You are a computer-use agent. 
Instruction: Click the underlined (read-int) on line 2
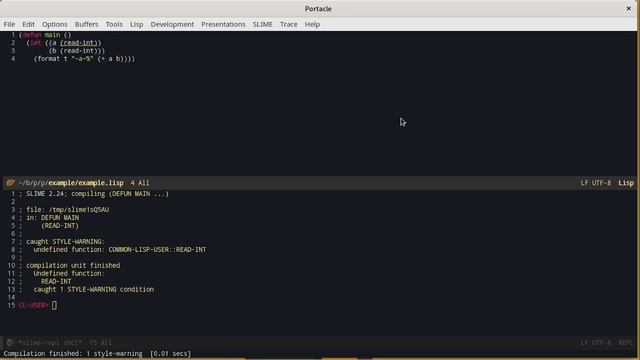point(79,43)
